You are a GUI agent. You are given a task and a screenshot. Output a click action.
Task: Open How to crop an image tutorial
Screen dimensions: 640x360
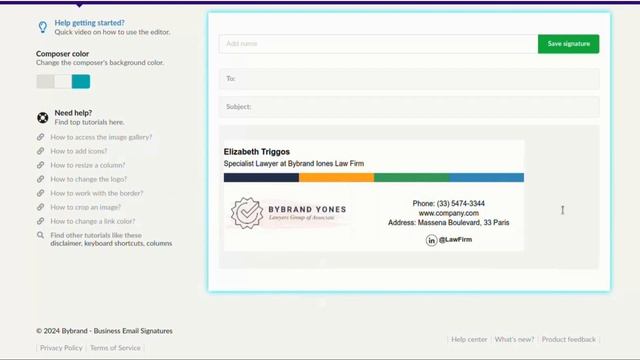tap(86, 207)
